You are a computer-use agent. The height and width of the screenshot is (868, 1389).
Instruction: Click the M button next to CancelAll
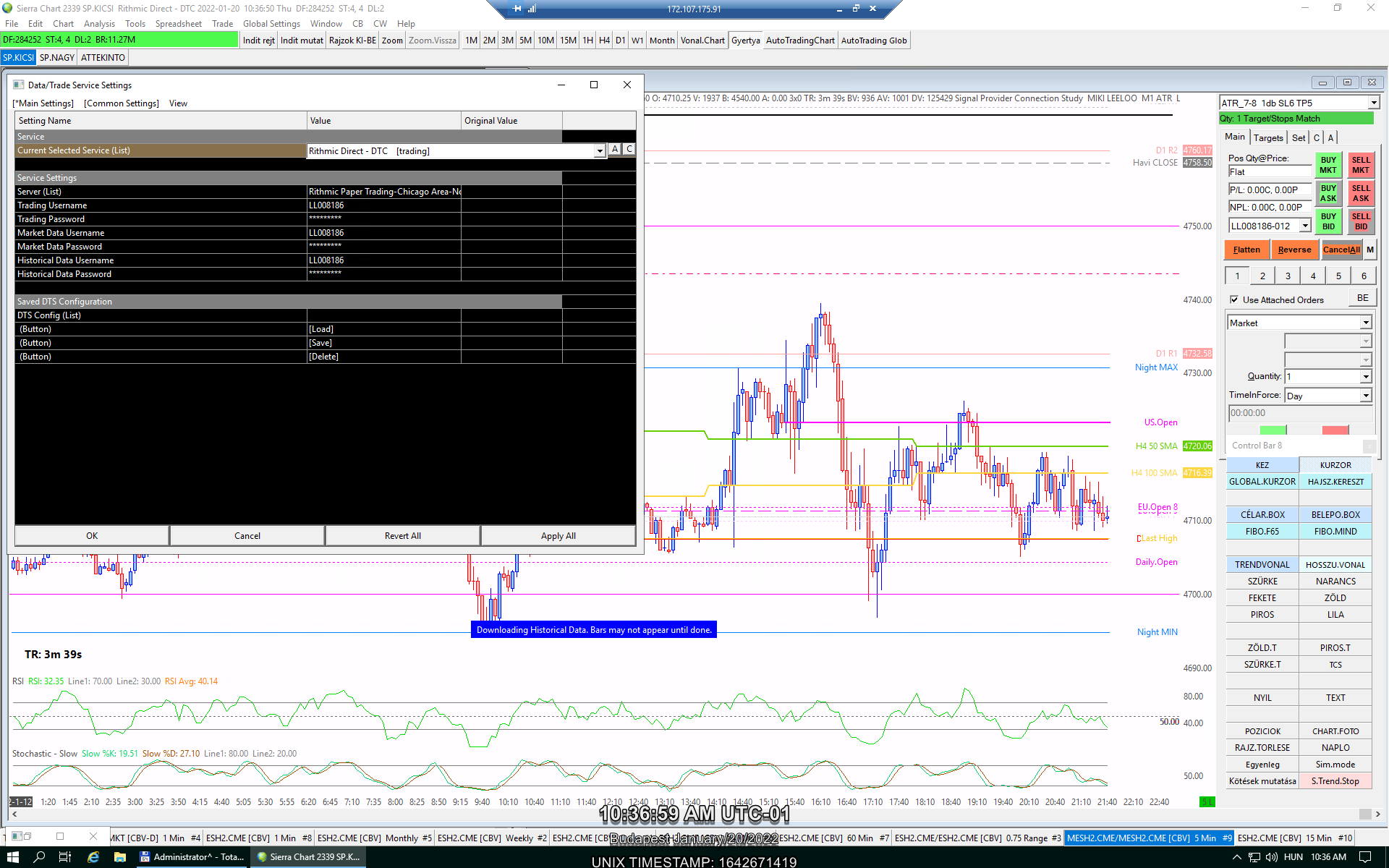[x=1370, y=250]
